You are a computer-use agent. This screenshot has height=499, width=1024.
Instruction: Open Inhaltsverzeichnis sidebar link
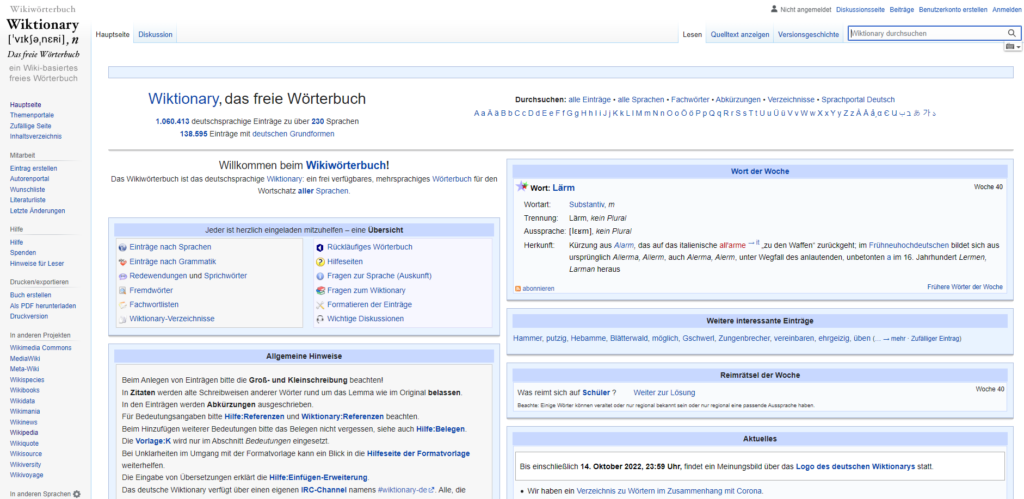click(36, 137)
